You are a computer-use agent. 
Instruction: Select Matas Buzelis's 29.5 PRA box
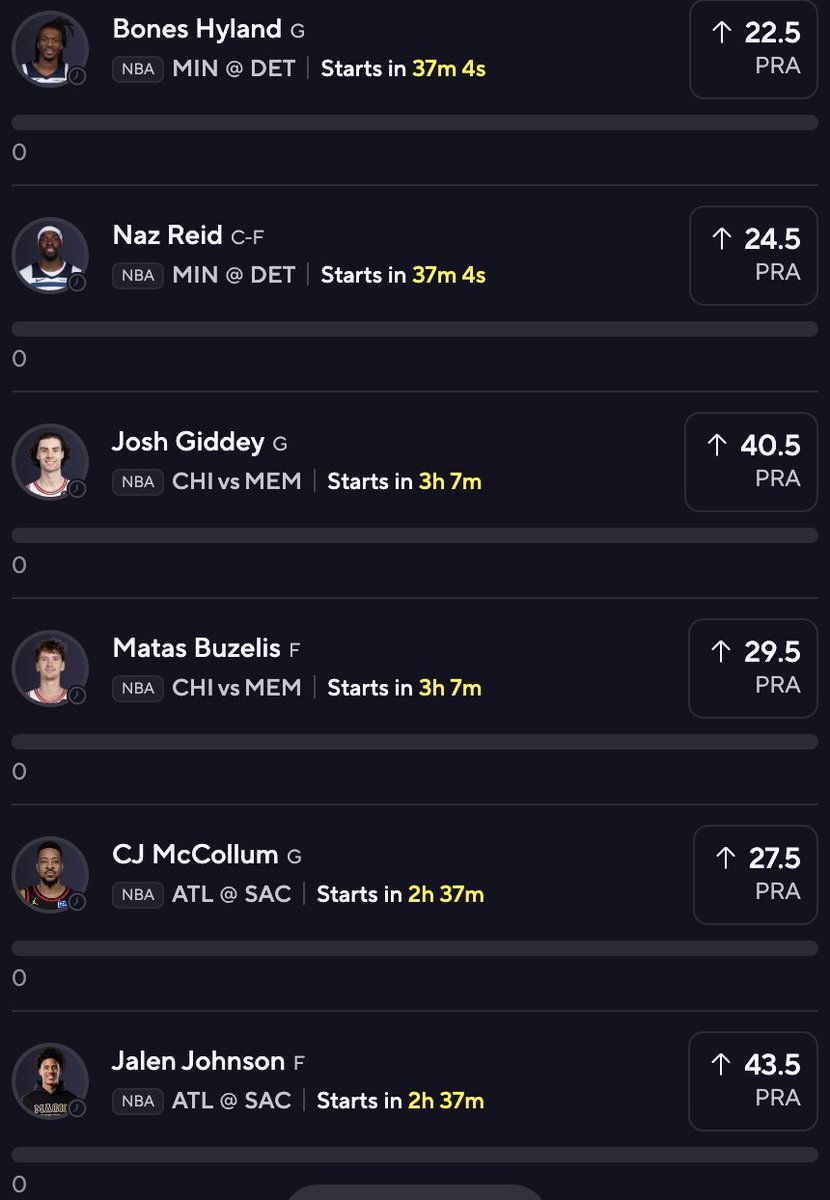[753, 667]
